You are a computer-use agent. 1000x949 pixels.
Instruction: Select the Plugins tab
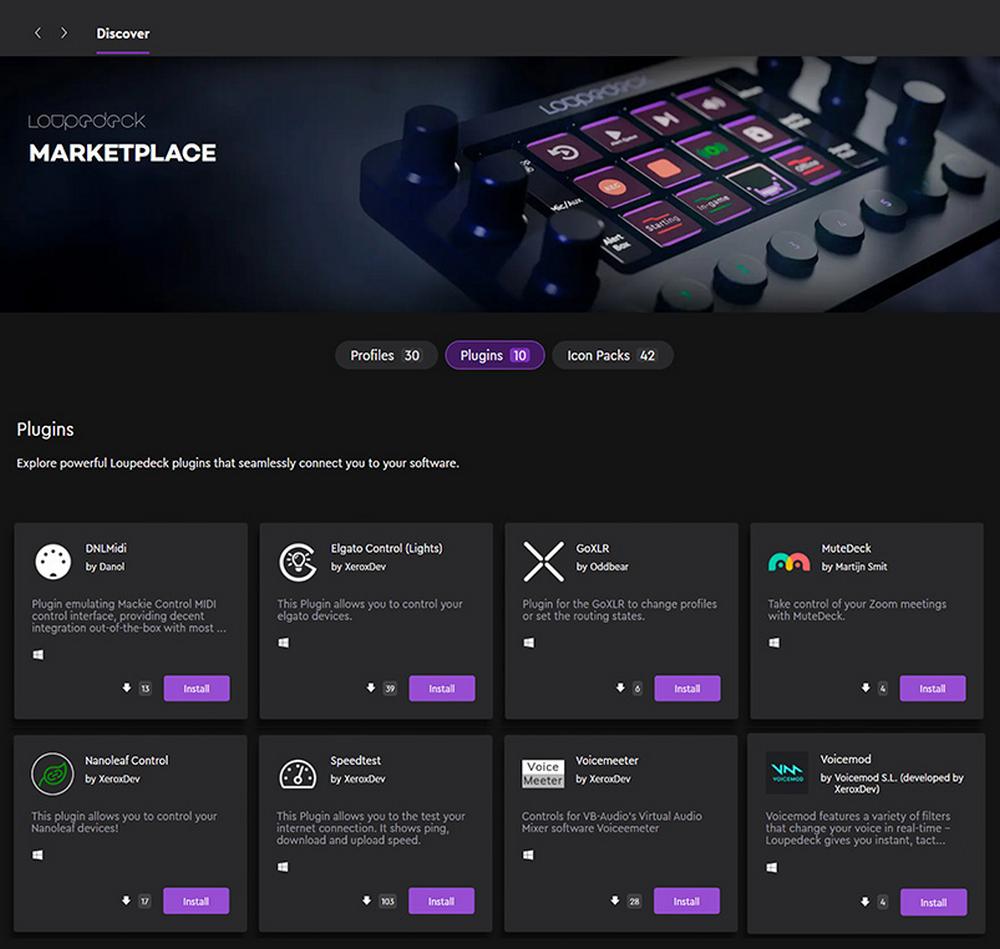[x=495, y=355]
